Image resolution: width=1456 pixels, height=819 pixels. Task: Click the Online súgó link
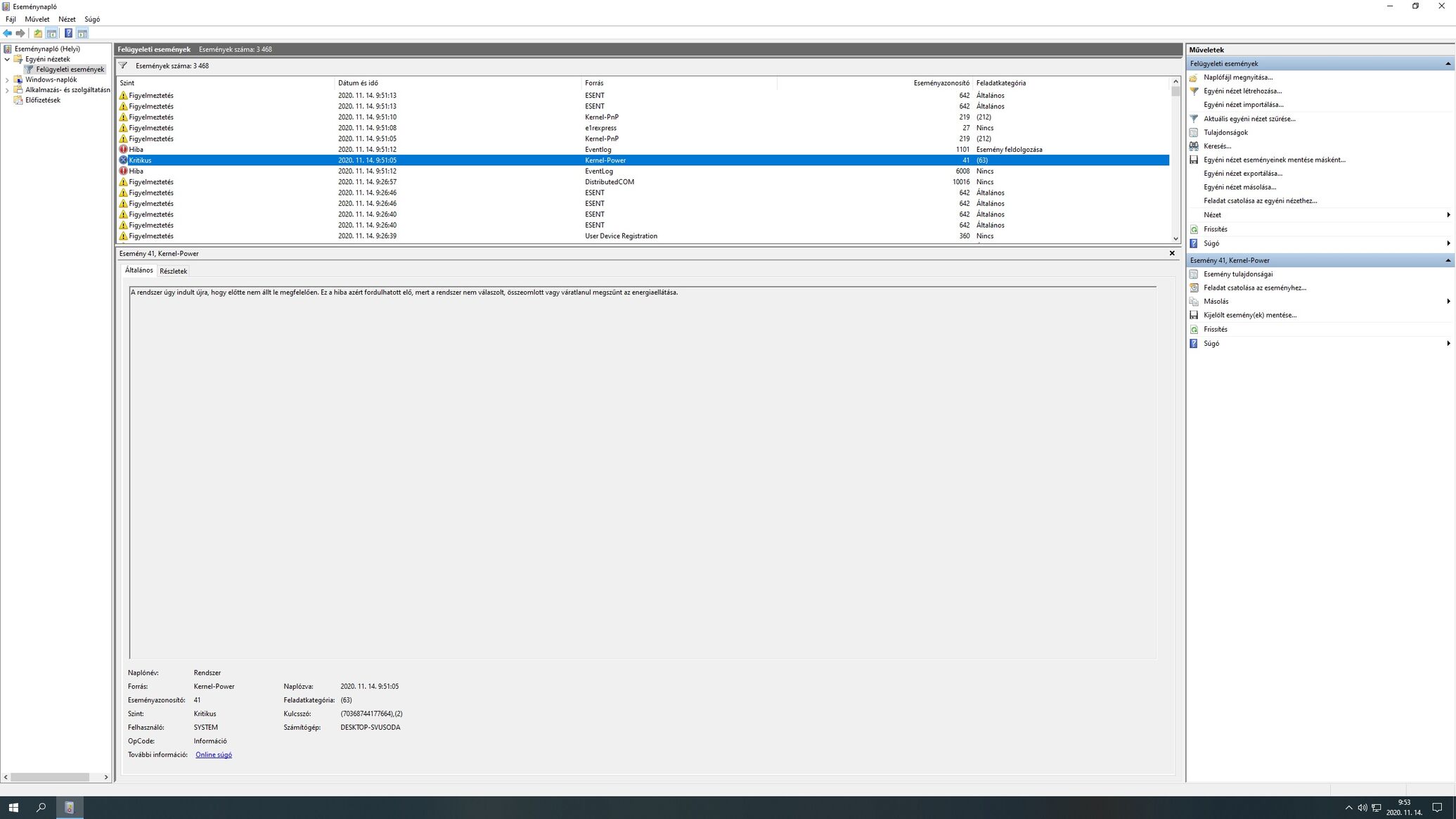pyautogui.click(x=214, y=754)
